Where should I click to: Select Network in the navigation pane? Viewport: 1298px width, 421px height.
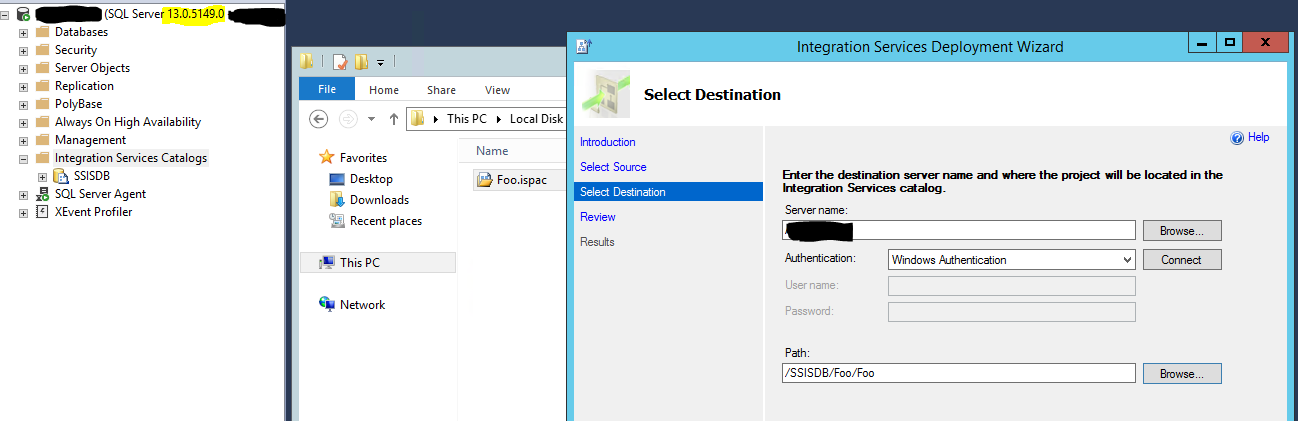(362, 305)
